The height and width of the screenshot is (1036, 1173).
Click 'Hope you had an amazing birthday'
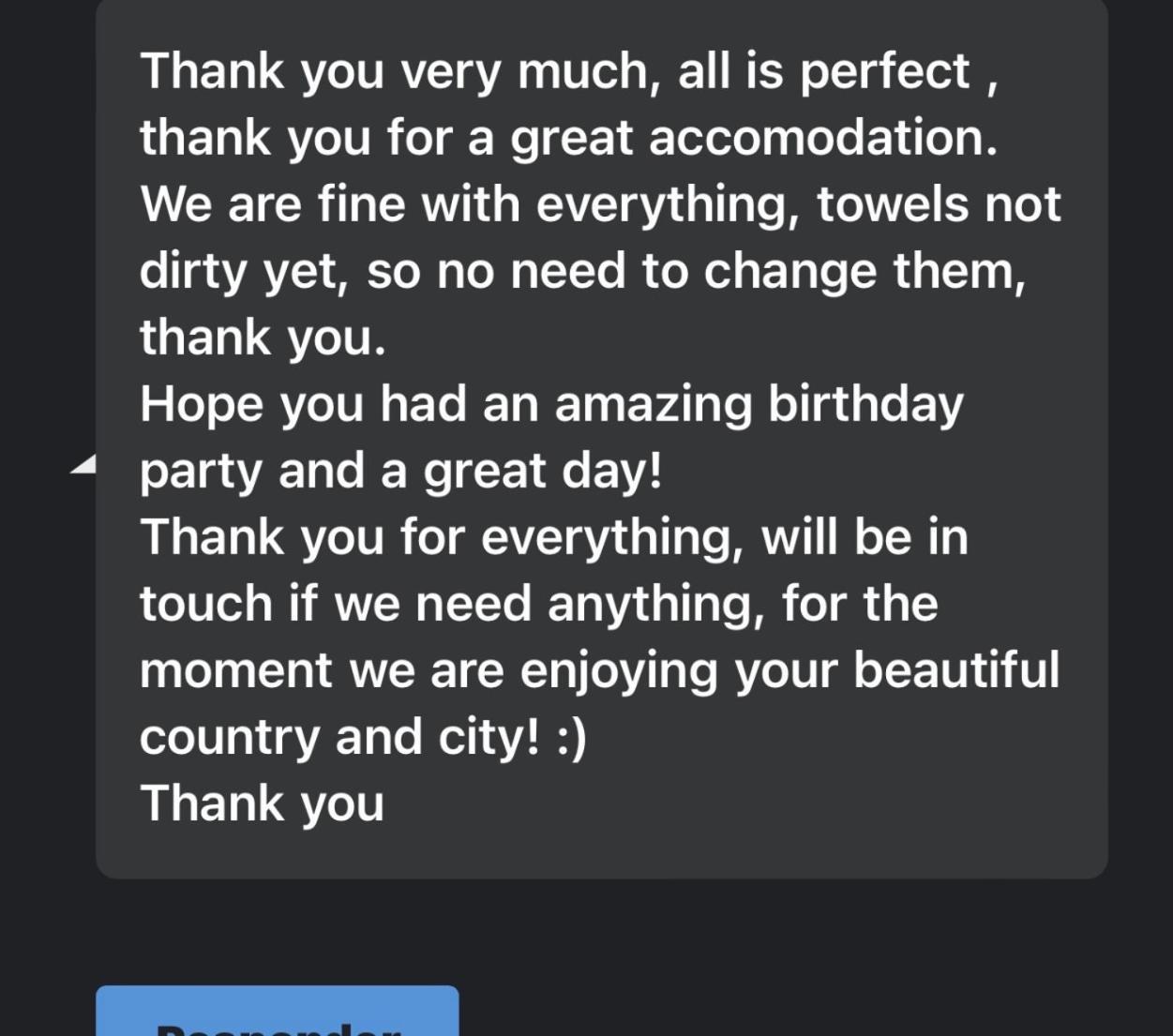tap(551, 405)
